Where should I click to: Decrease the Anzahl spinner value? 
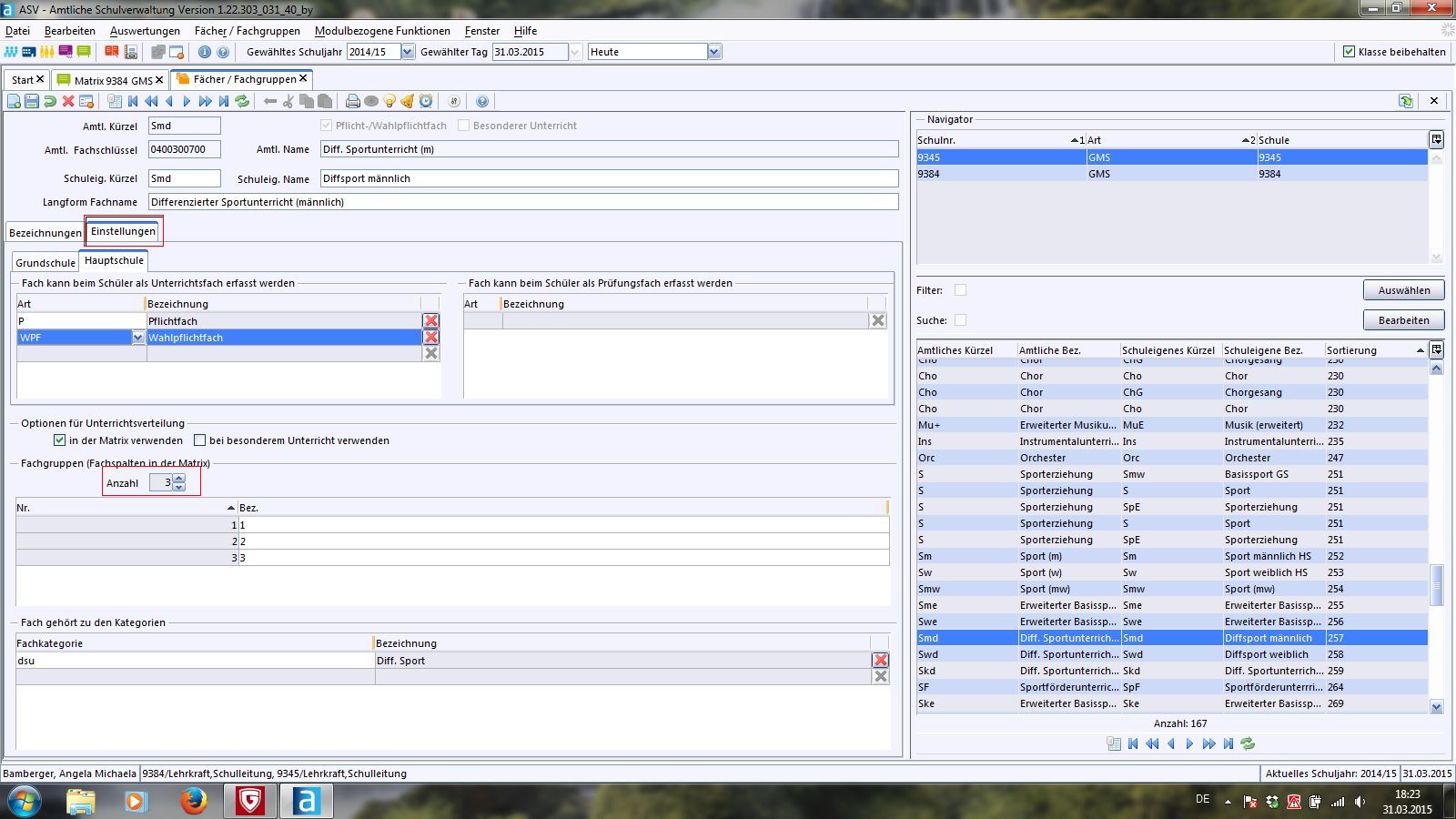click(x=179, y=487)
